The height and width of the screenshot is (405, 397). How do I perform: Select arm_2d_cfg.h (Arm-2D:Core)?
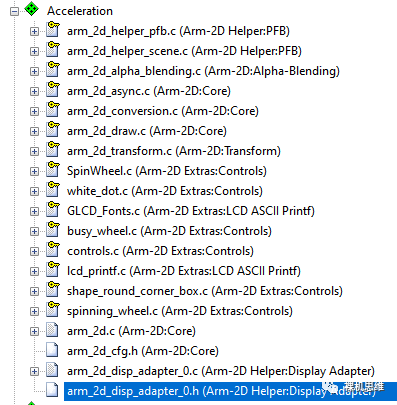pos(143,351)
